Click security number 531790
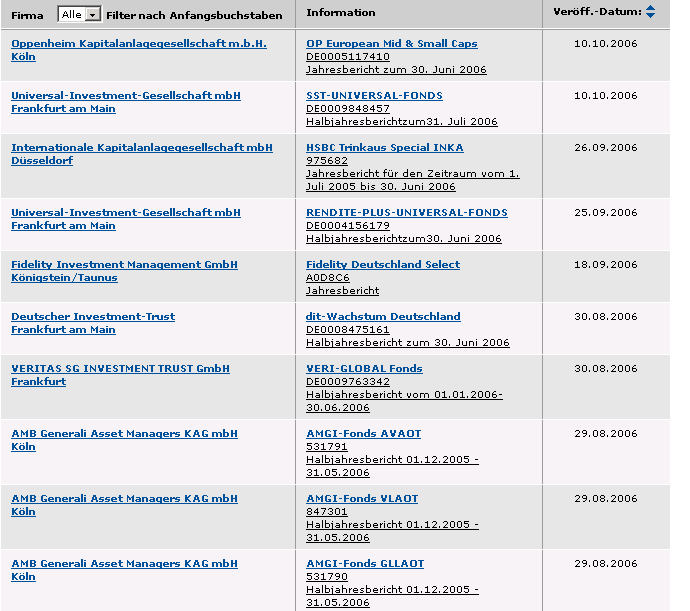This screenshot has width=690, height=611. point(327,577)
